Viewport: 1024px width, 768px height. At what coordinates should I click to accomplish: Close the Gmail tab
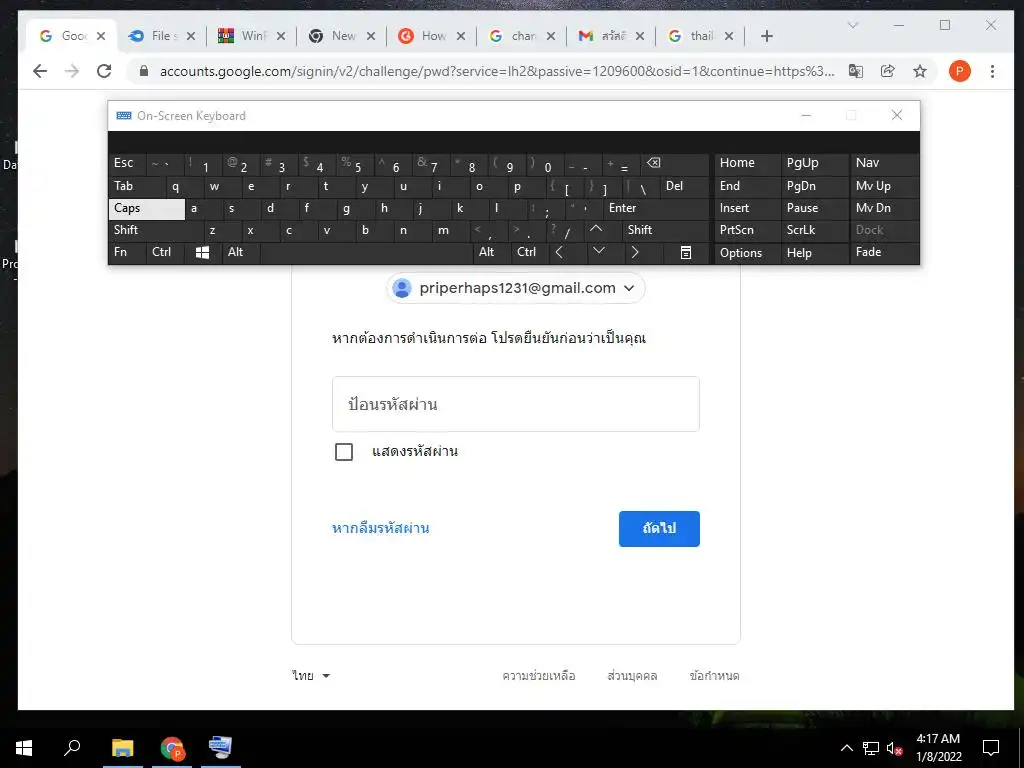[640, 36]
